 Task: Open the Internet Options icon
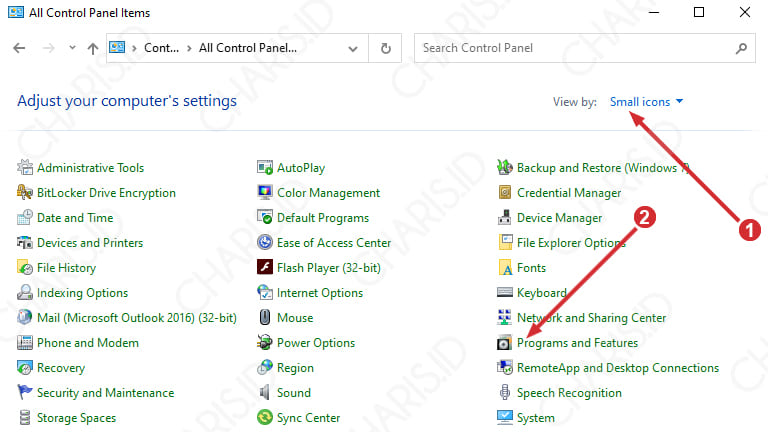265,292
